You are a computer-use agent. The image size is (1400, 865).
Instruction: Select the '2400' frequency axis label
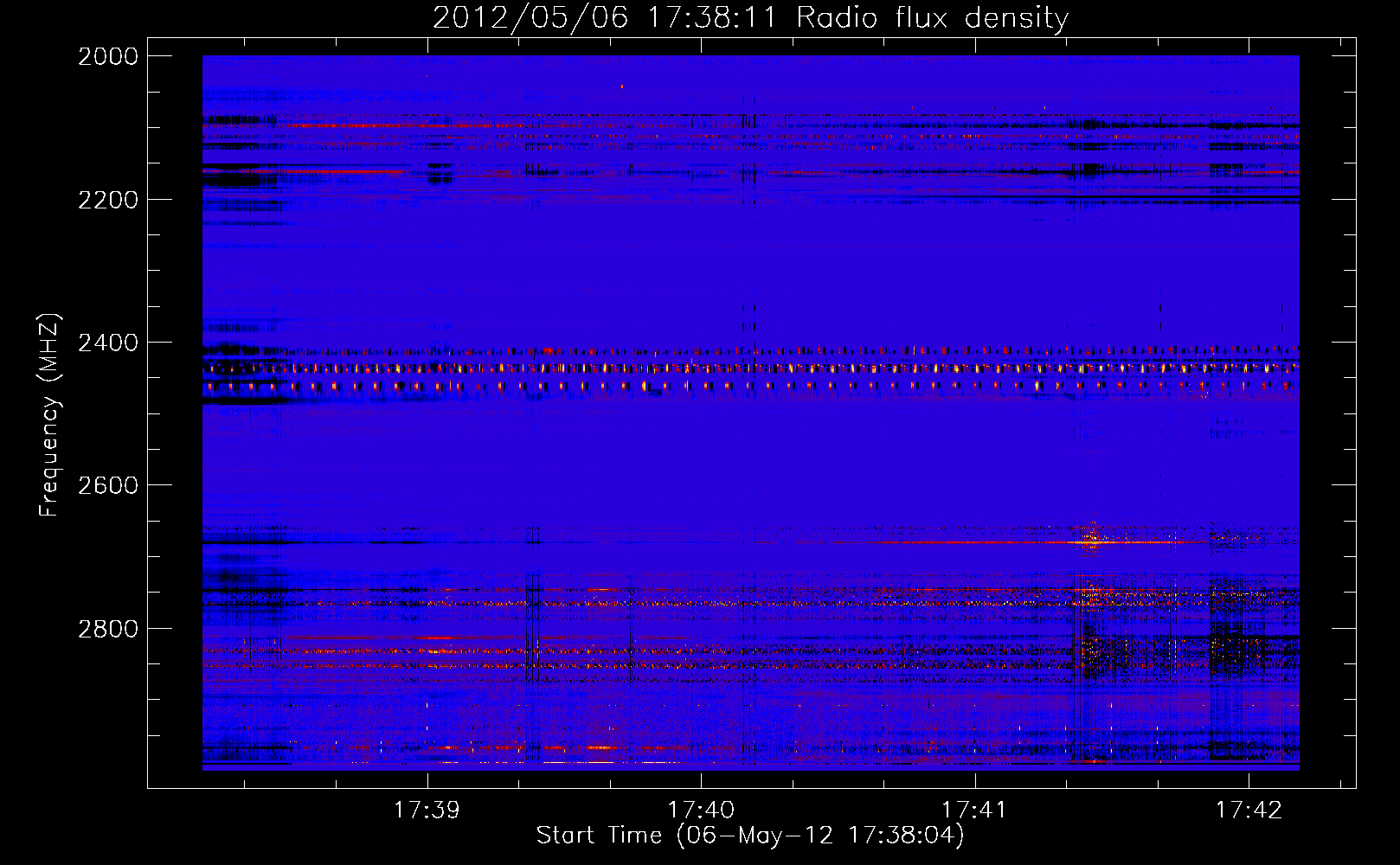tap(108, 343)
